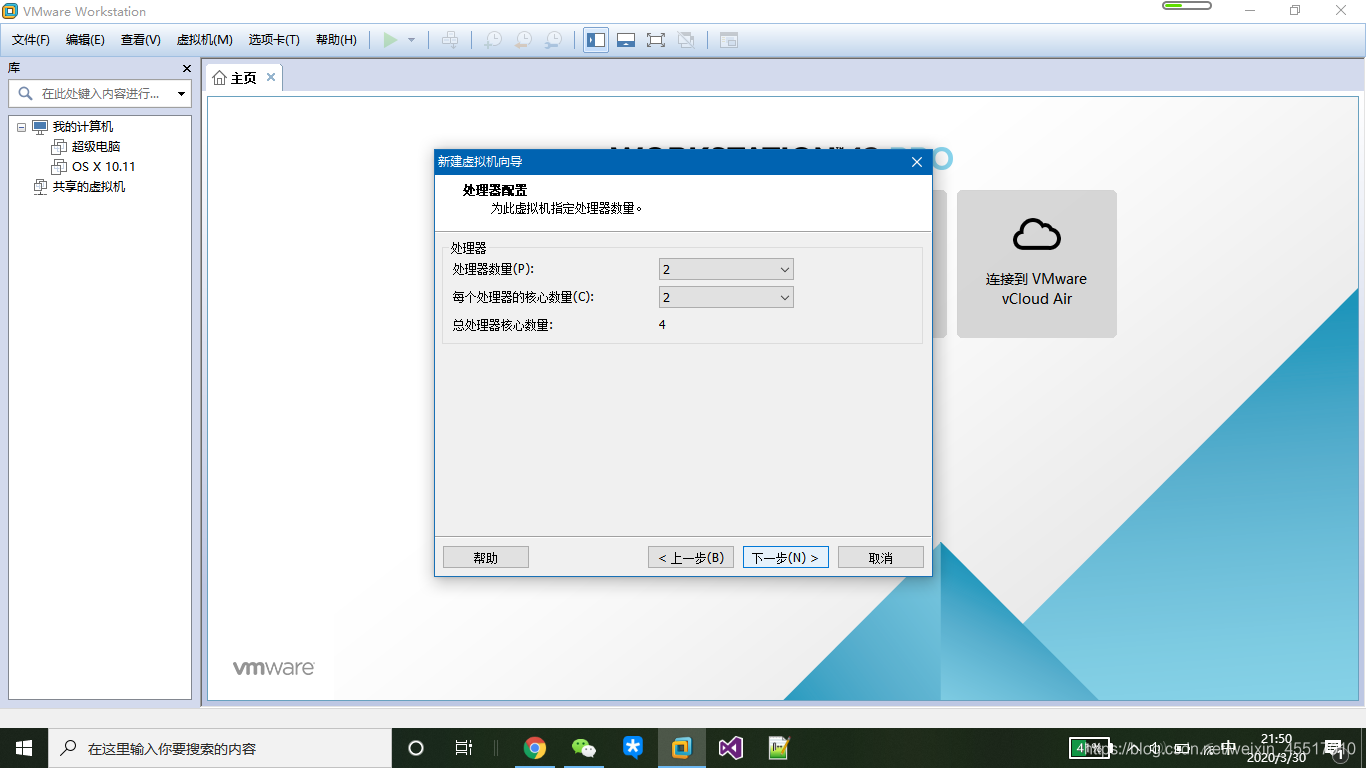Open Visual Studio from the taskbar
Viewport: 1366px width, 768px height.
[x=731, y=748]
